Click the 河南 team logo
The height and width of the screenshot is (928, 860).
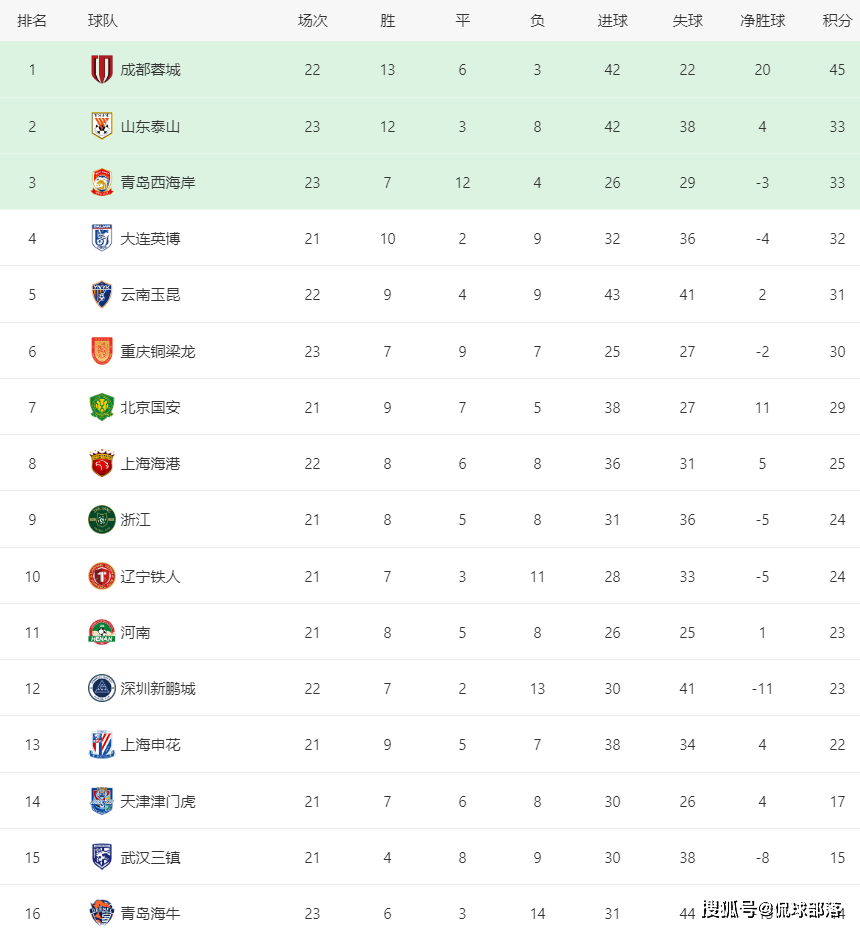tap(102, 632)
